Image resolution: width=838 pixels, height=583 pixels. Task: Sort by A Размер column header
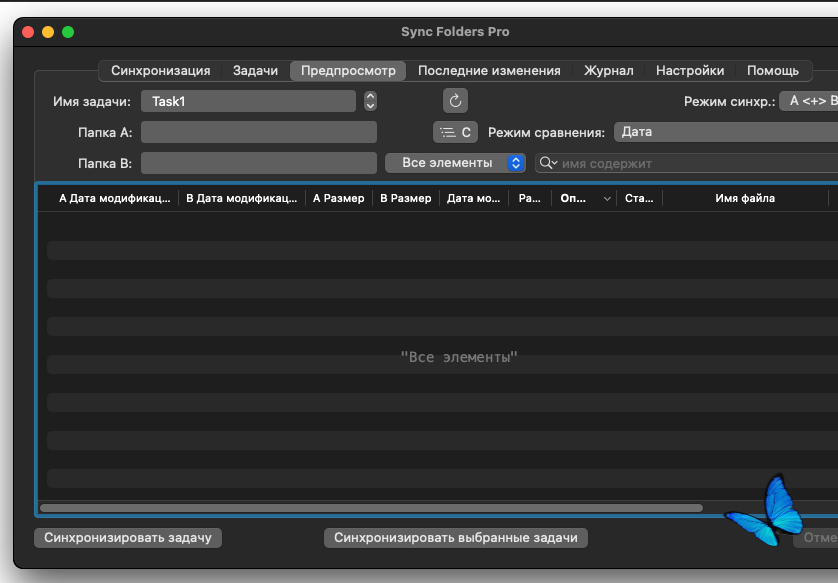tap(339, 198)
